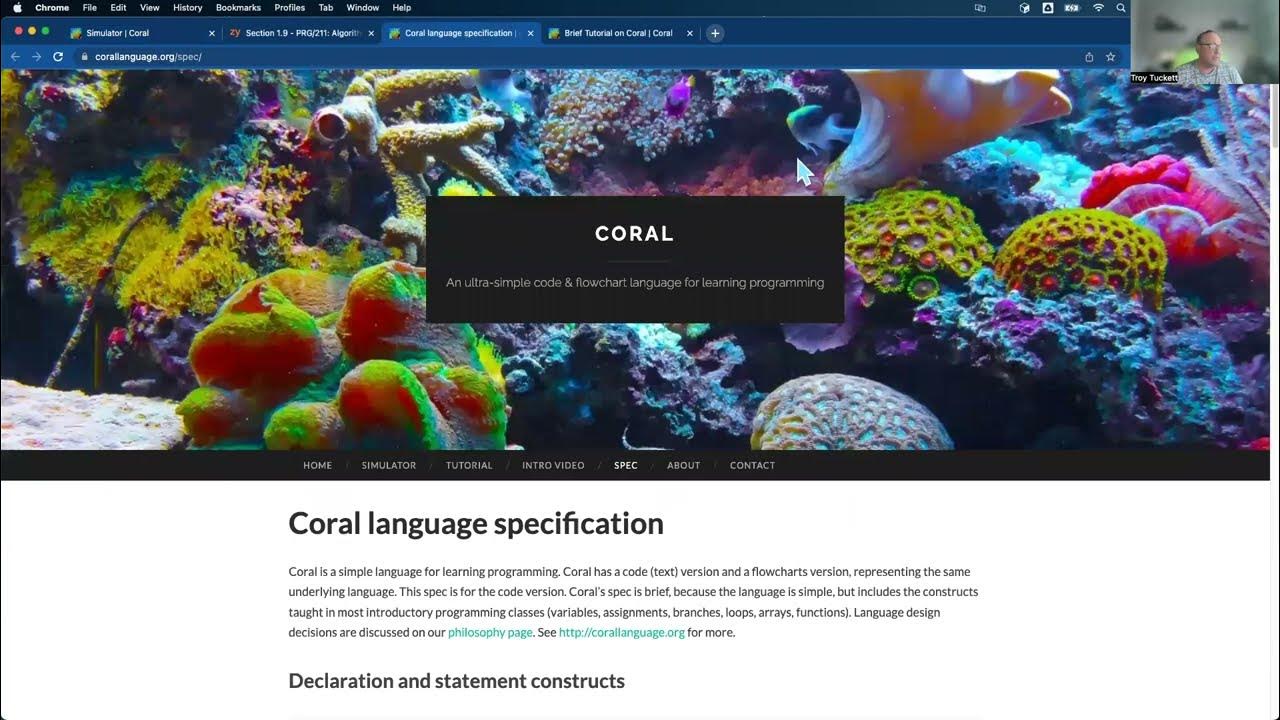Switch to Brief Tutorial on Coral tab
The image size is (1280, 720).
(620, 33)
